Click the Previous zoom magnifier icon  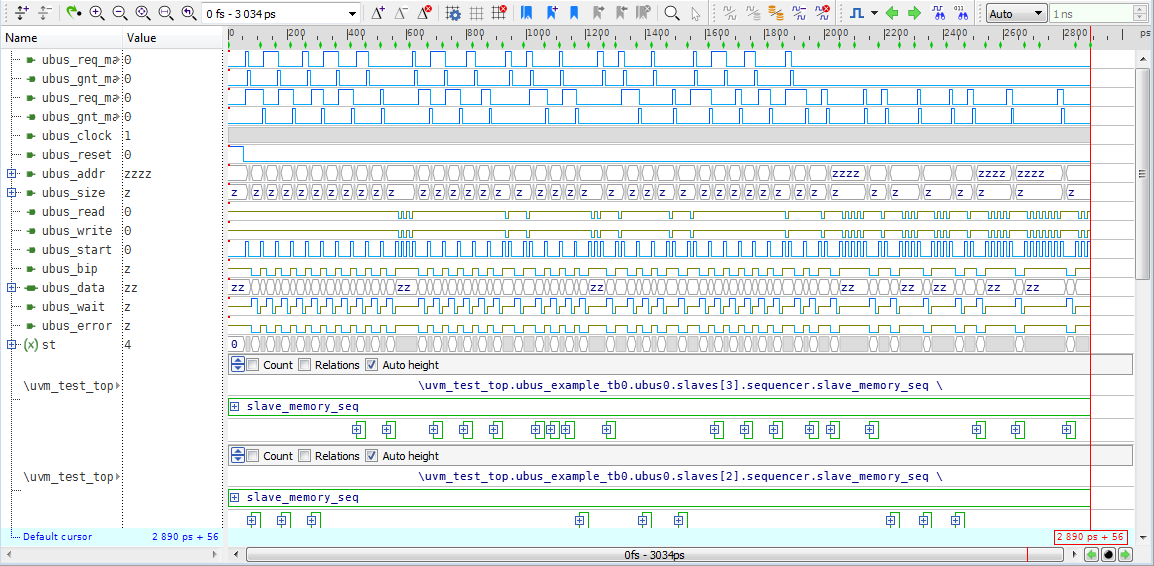(189, 13)
